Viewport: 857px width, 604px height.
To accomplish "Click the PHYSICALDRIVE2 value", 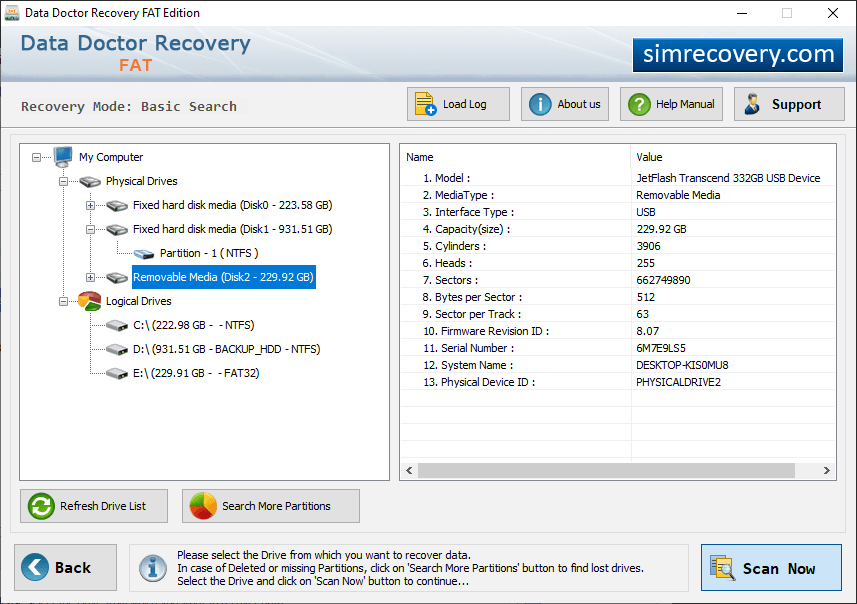I will [x=678, y=382].
